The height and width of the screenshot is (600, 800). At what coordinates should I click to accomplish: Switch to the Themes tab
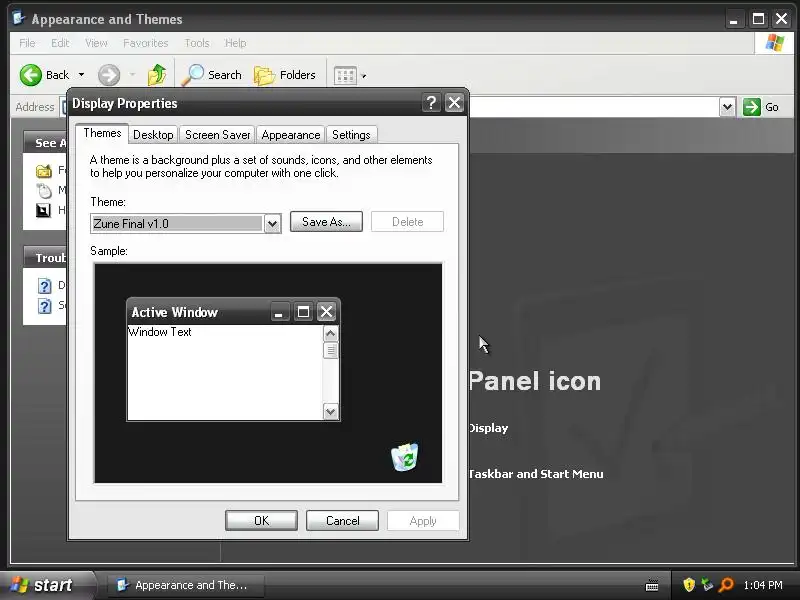102,133
